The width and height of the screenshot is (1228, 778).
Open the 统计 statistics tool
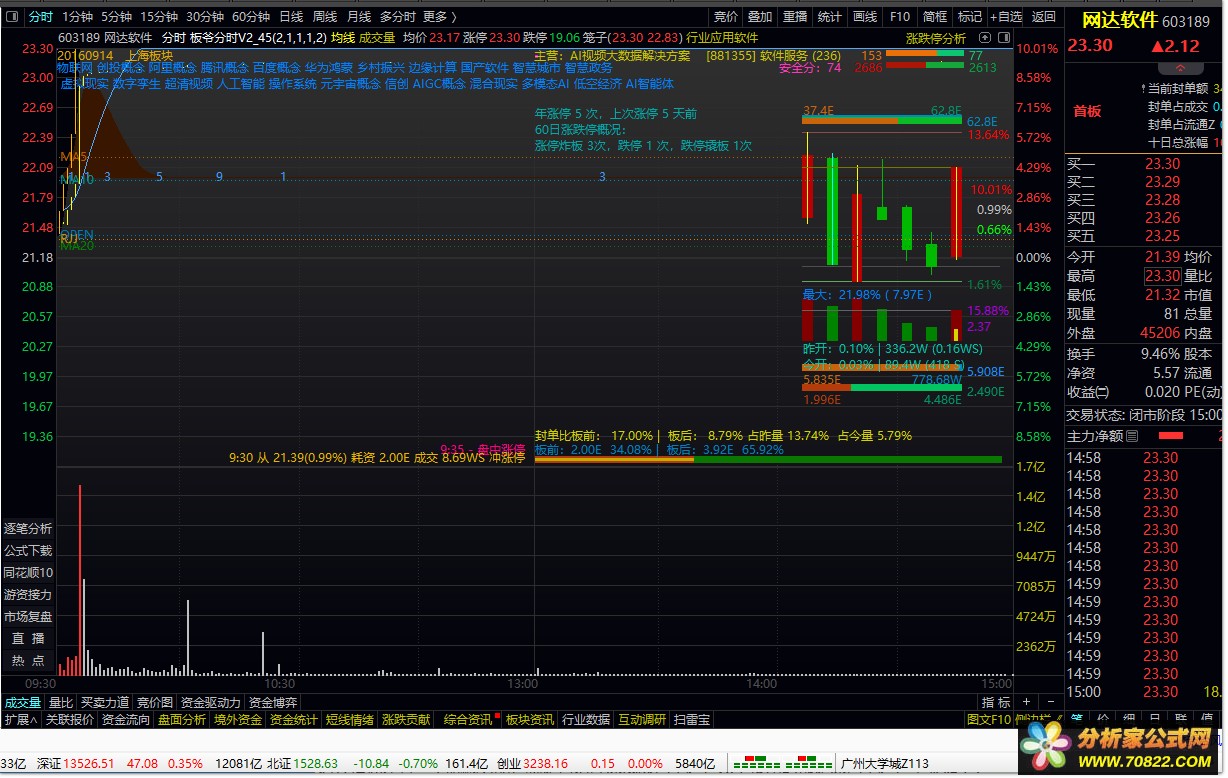[830, 16]
